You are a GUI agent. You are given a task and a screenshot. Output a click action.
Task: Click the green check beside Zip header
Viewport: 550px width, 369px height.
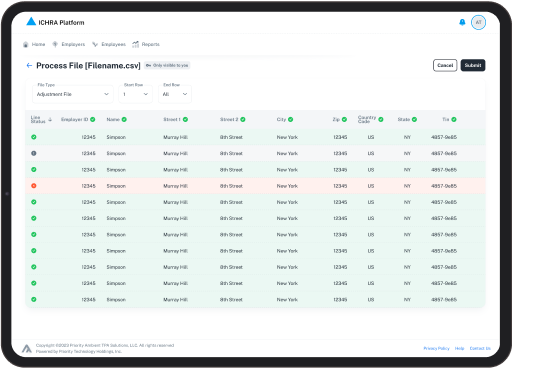click(344, 120)
